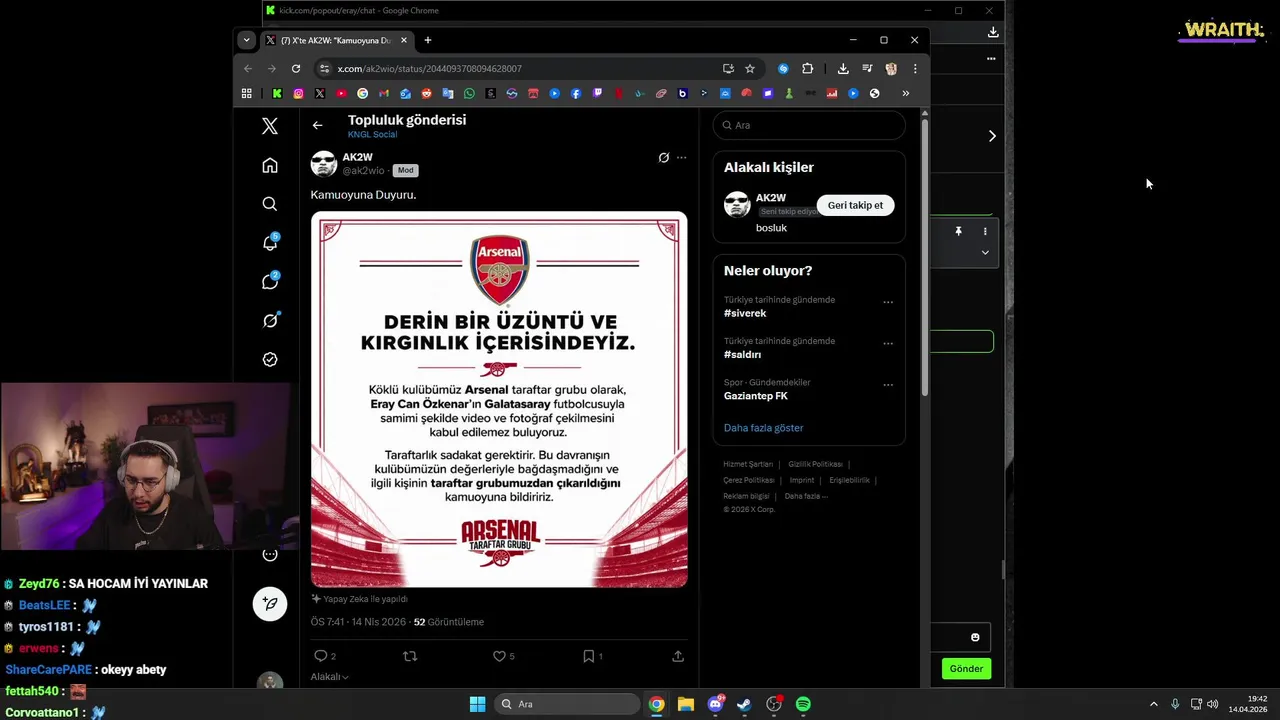This screenshot has height=720, width=1280.
Task: Bookmark this page with the star icon
Action: [x=750, y=69]
